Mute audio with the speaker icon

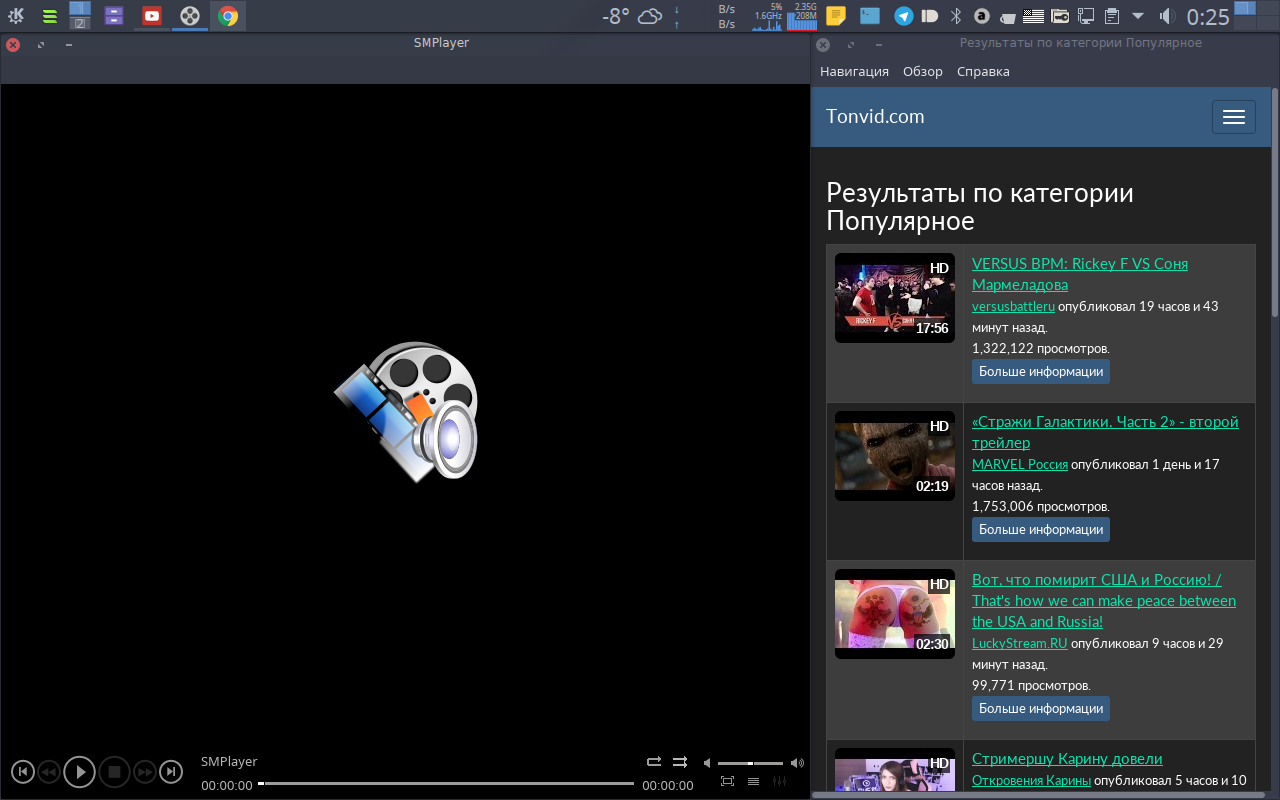tap(707, 763)
